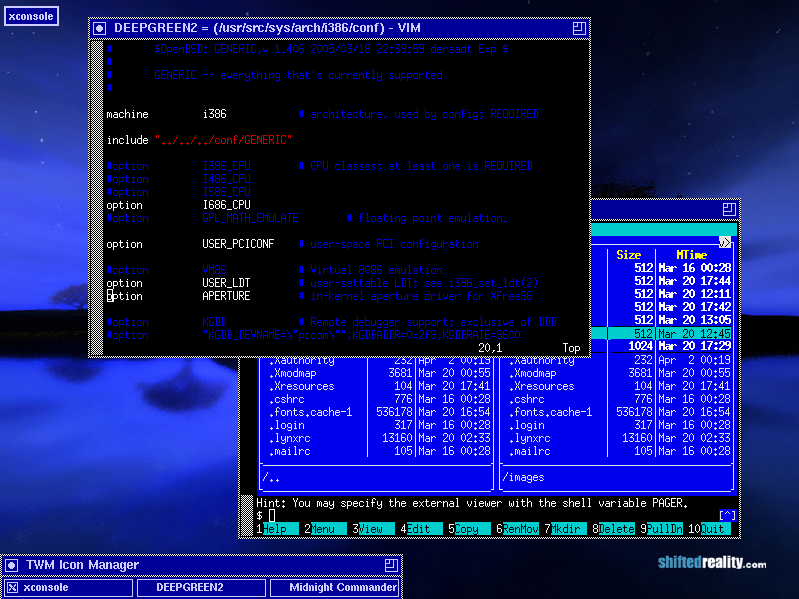Click the VIM window resize button
799x599 pixels.
[579, 29]
